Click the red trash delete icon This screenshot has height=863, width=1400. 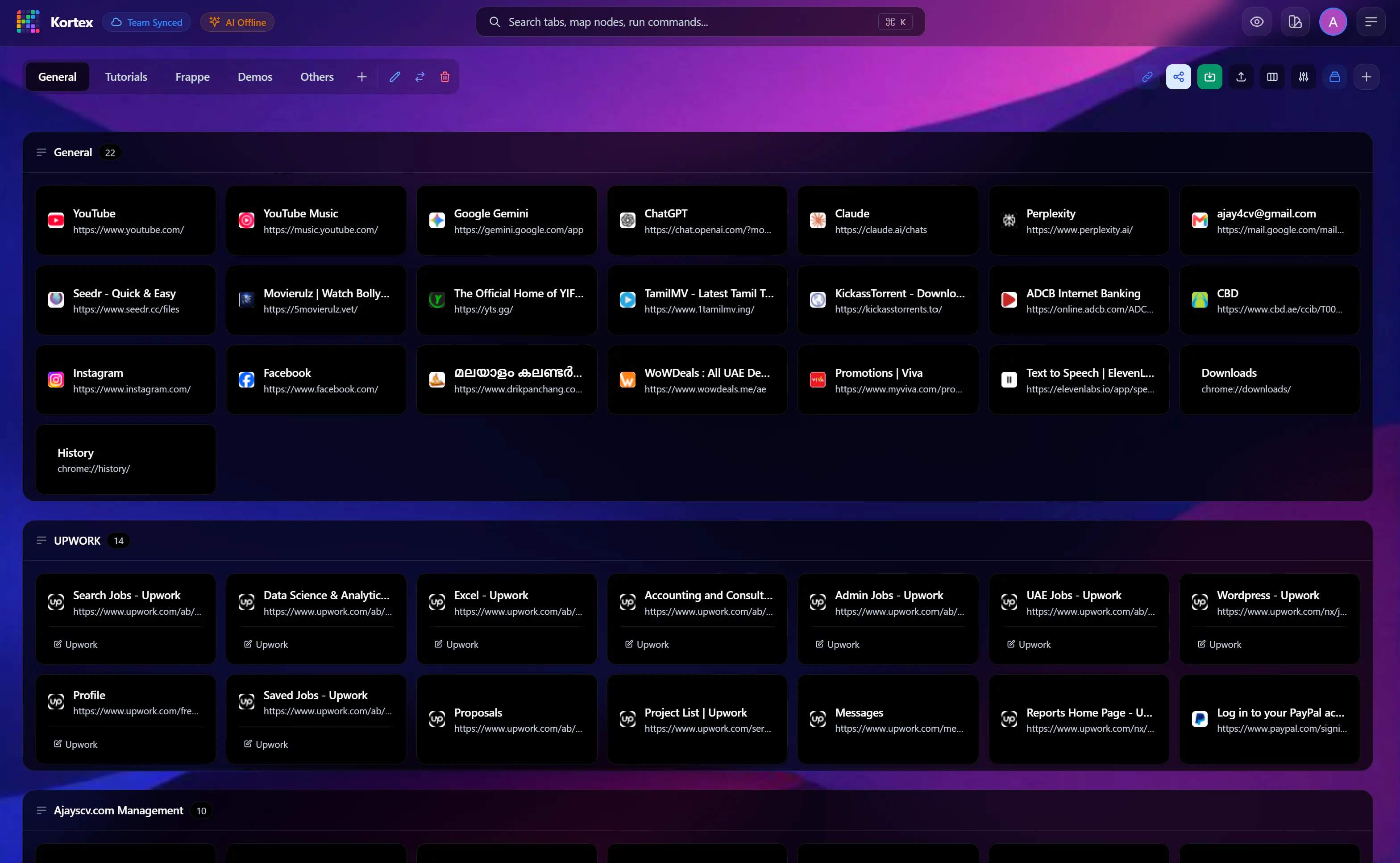click(x=445, y=76)
